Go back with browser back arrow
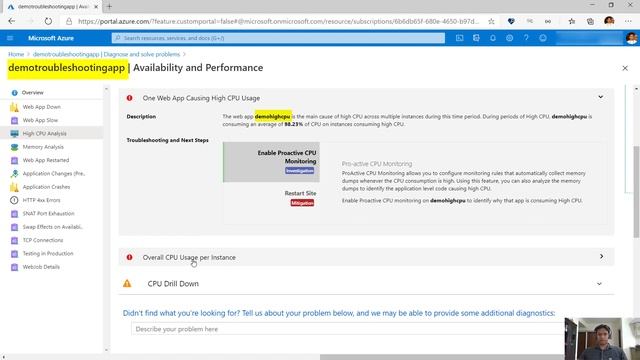Viewport: 640px width, 360px height. click(11, 21)
